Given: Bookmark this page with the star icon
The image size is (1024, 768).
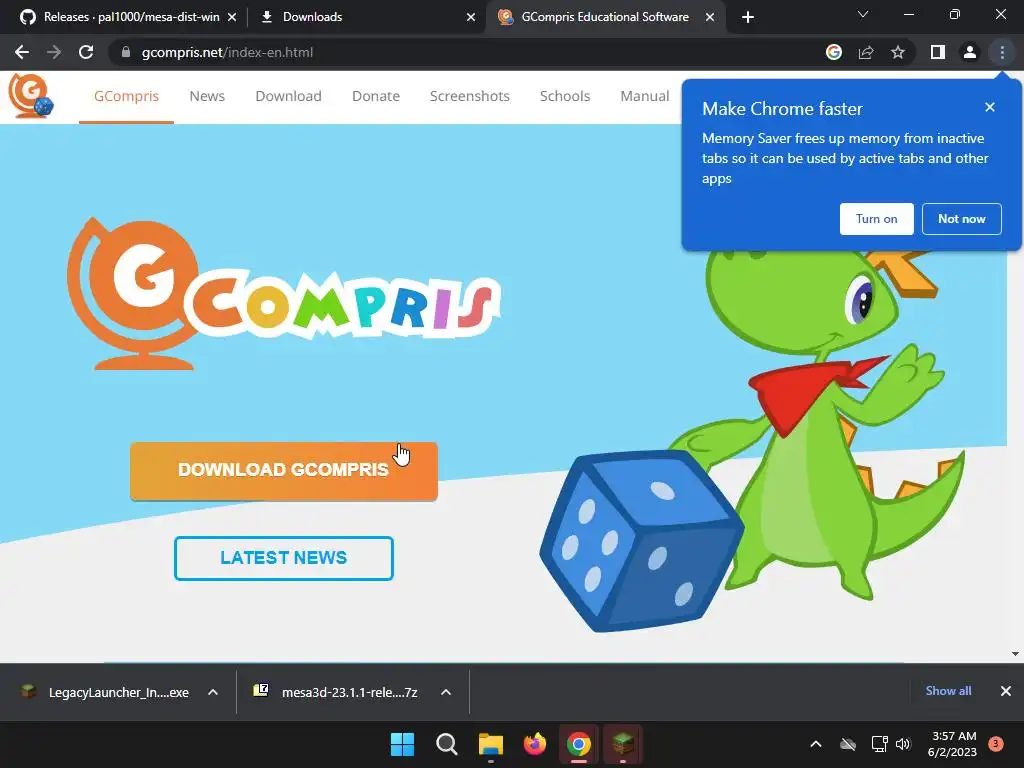Looking at the screenshot, I should (898, 52).
